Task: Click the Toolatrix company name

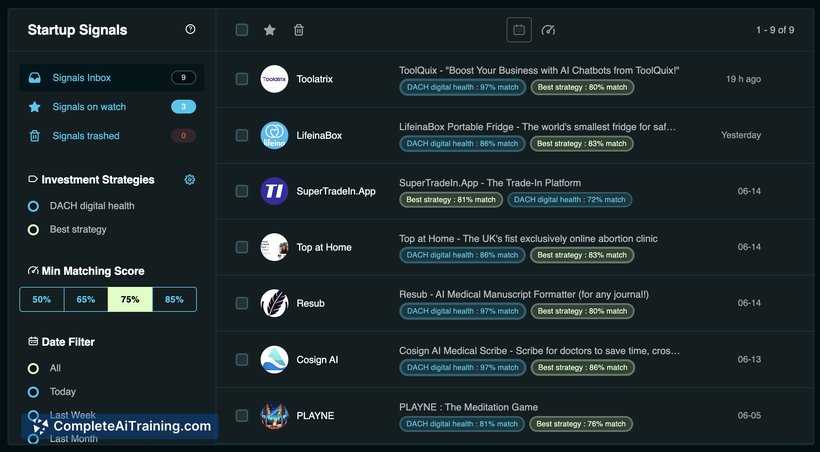Action: [315, 79]
